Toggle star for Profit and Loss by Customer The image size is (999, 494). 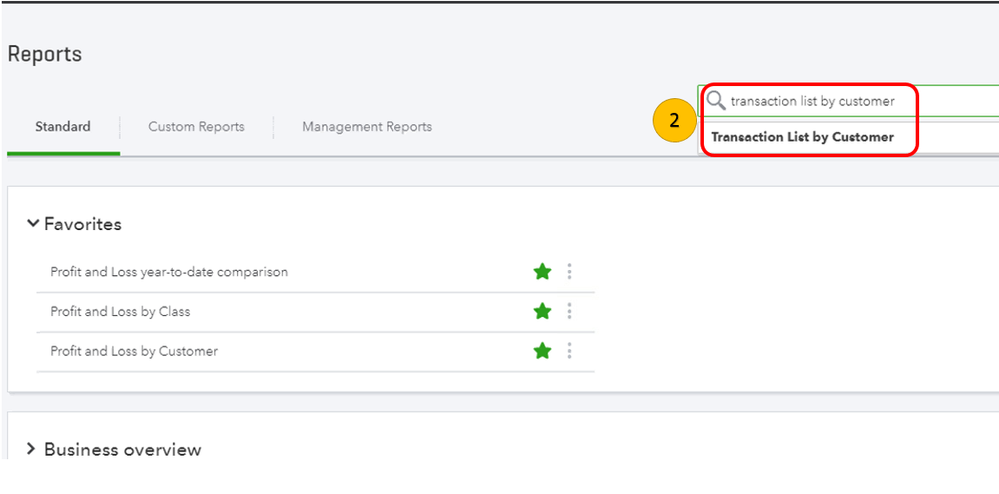[x=542, y=351]
